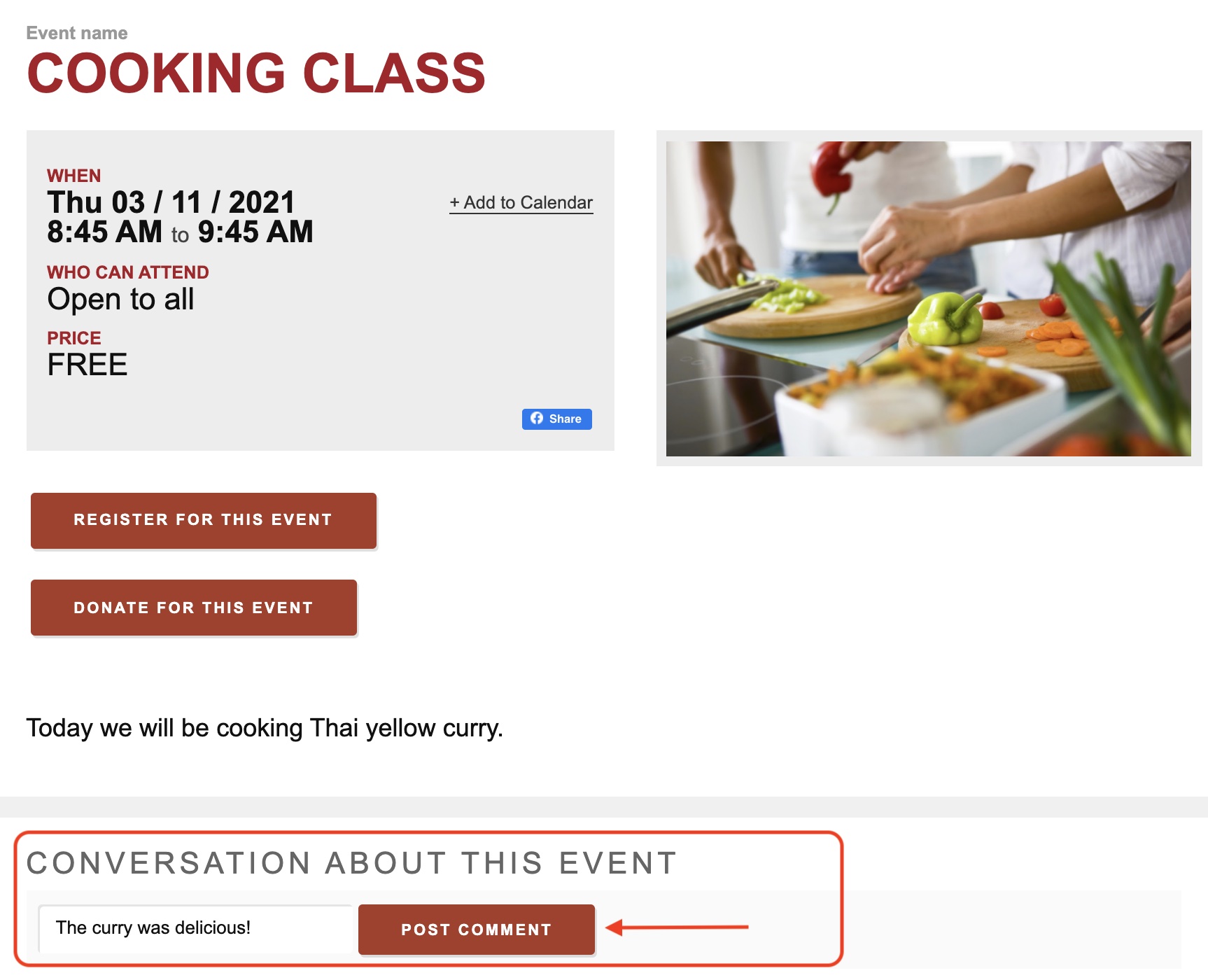1208x980 pixels.
Task: Click the Facebook Share button label
Action: [x=565, y=419]
